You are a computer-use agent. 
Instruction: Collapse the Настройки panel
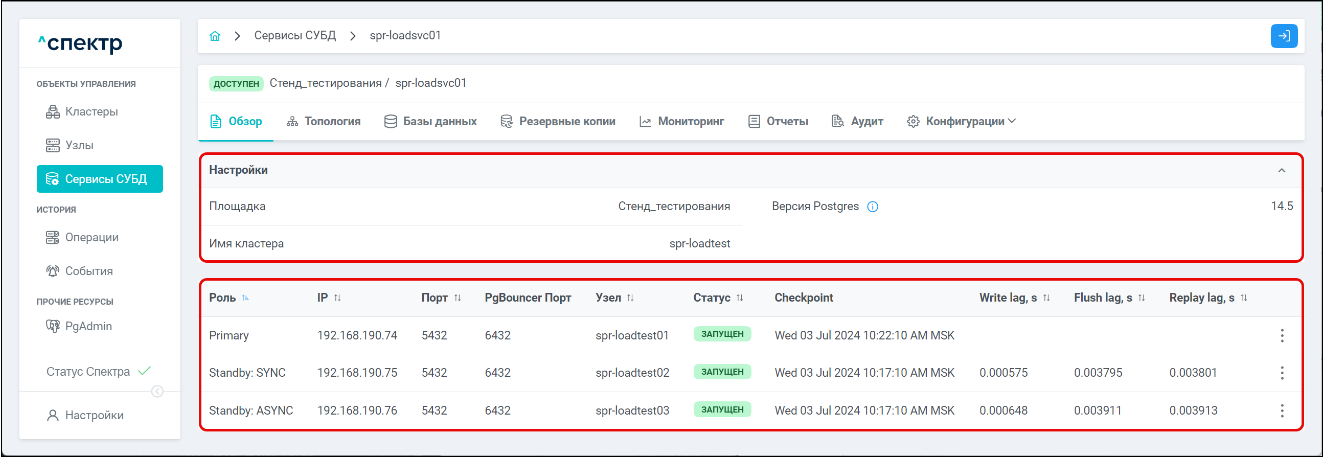[x=1282, y=171]
